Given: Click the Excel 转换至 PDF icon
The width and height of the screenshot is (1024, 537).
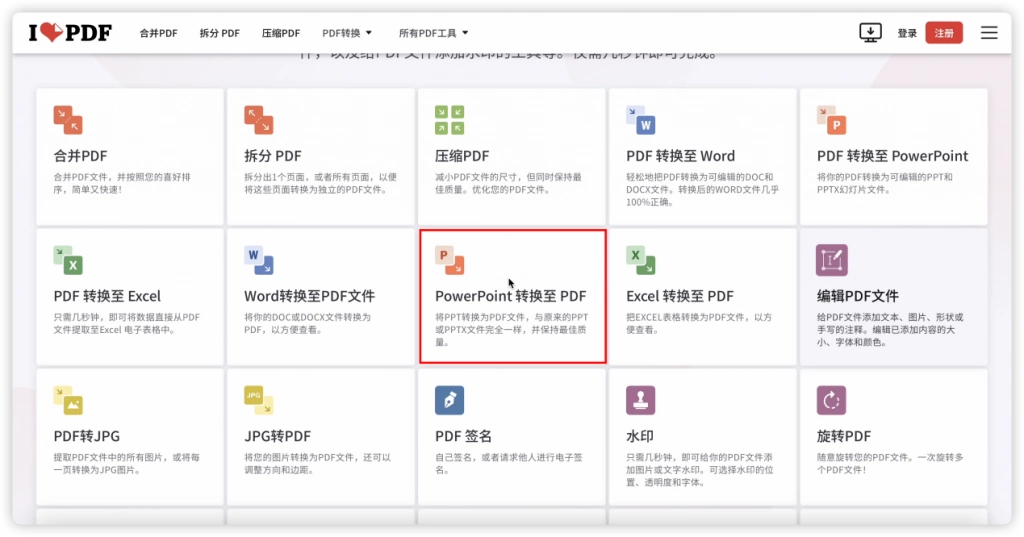Looking at the screenshot, I should pos(641,260).
